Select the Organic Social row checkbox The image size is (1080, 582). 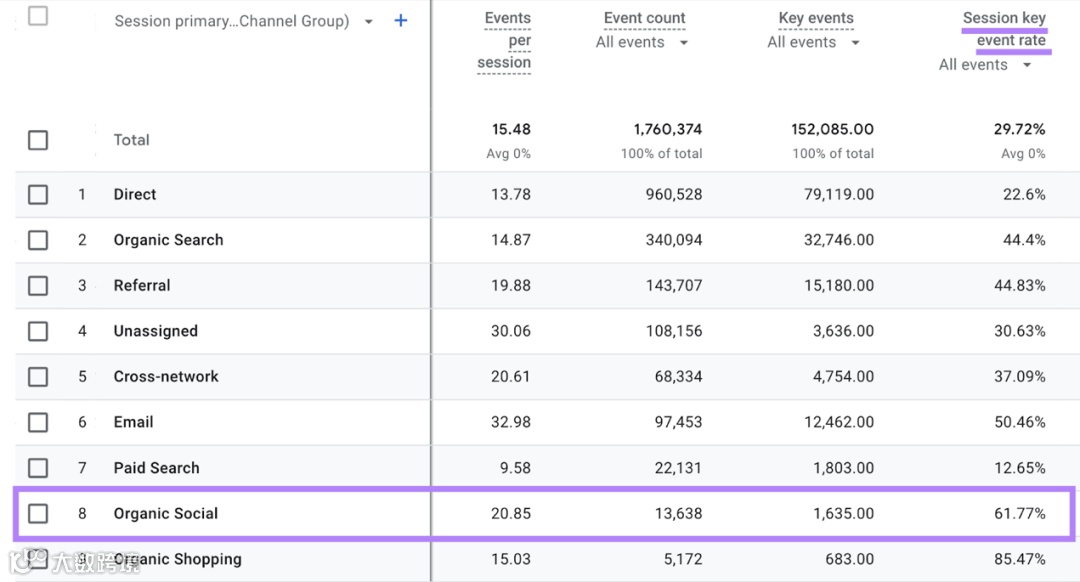[38, 514]
